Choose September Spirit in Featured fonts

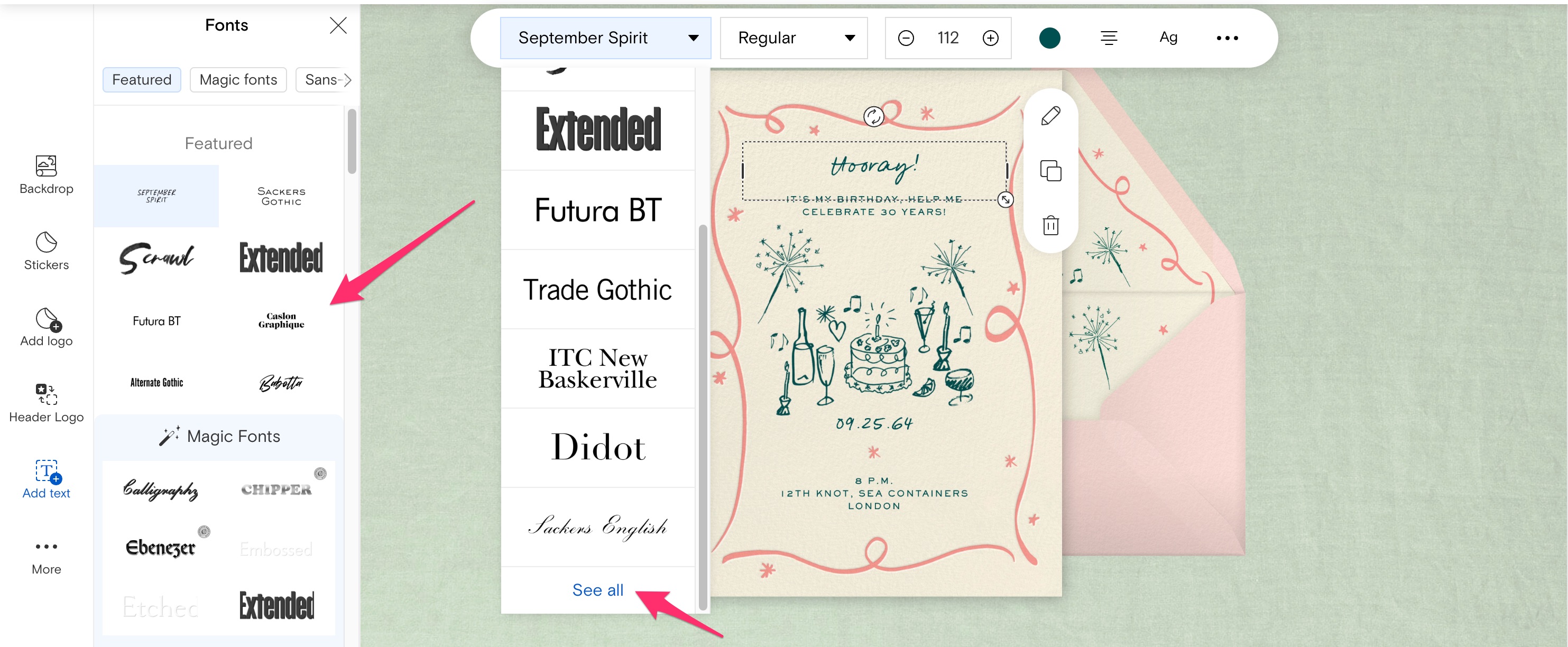click(156, 196)
